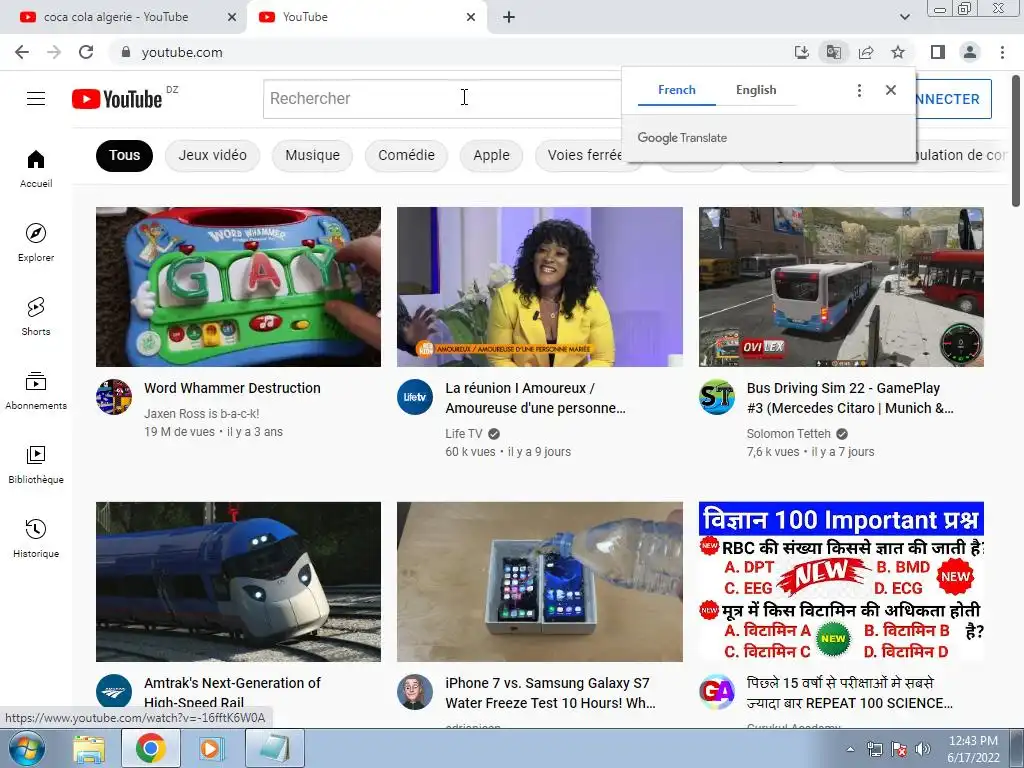The image size is (1024, 768).
Task: Click Bus Driving Sim 22 title link
Action: coord(850,398)
